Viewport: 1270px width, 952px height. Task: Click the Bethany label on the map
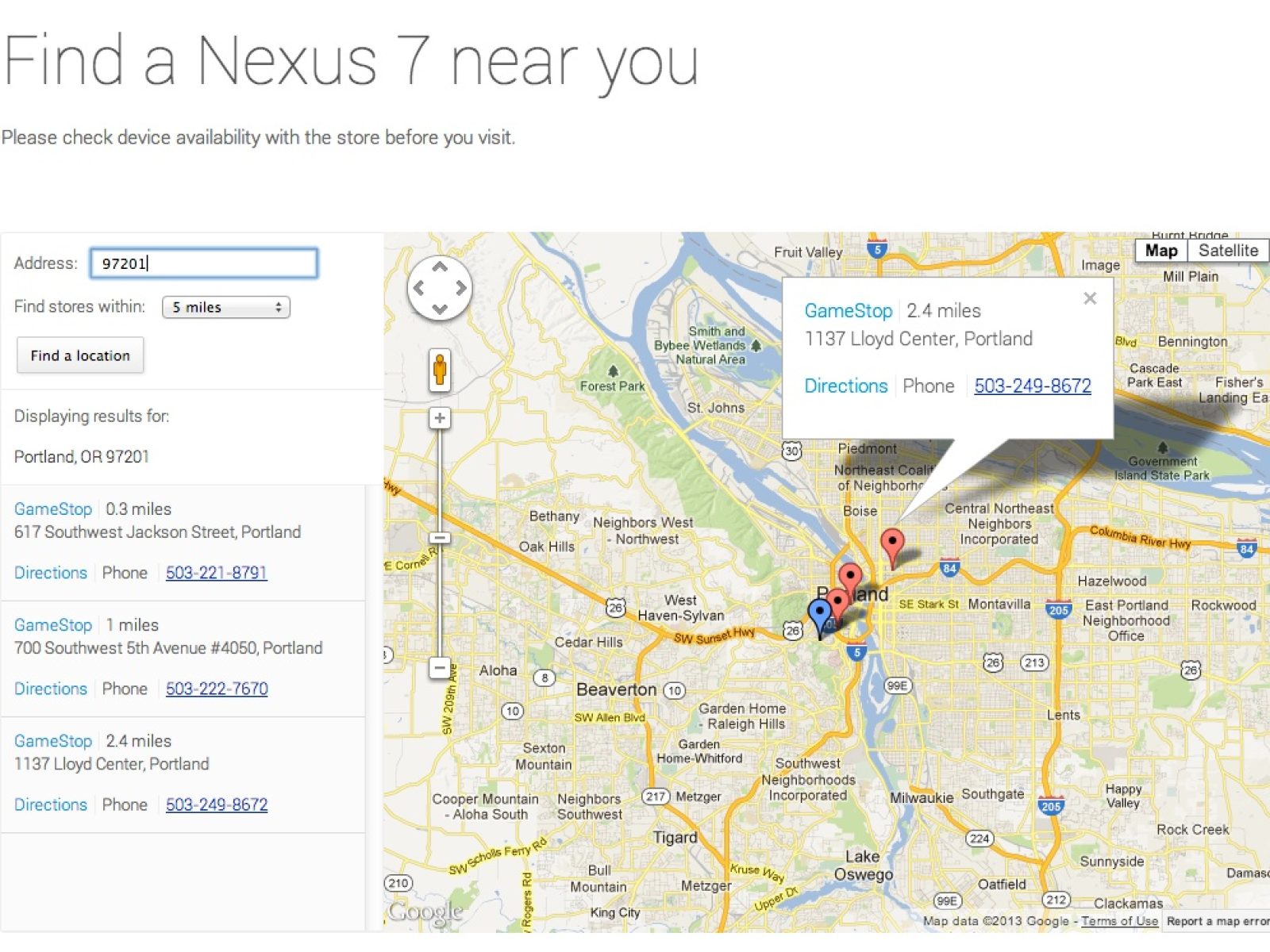pos(554,516)
